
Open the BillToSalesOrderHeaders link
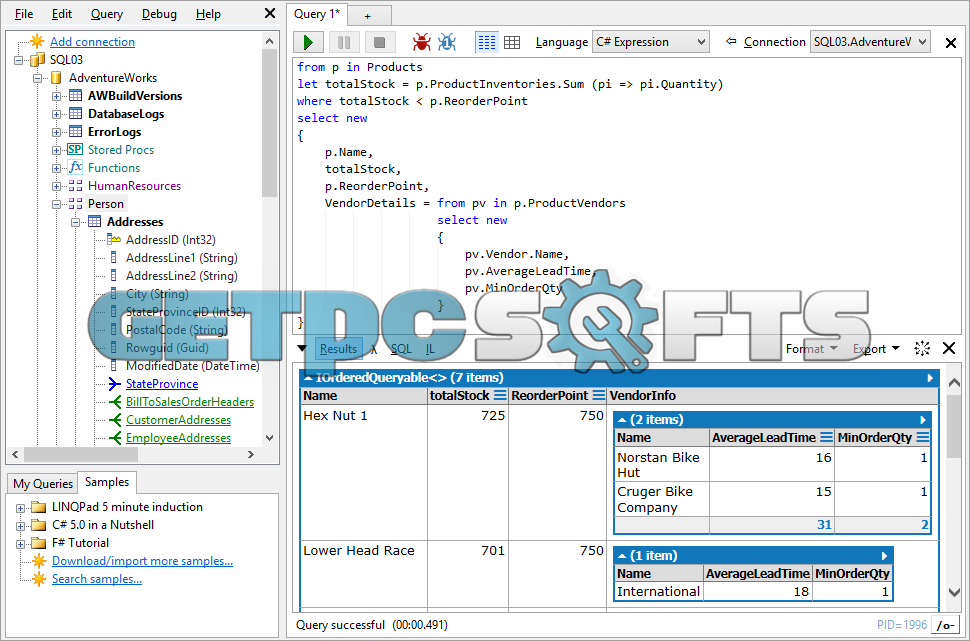point(190,402)
